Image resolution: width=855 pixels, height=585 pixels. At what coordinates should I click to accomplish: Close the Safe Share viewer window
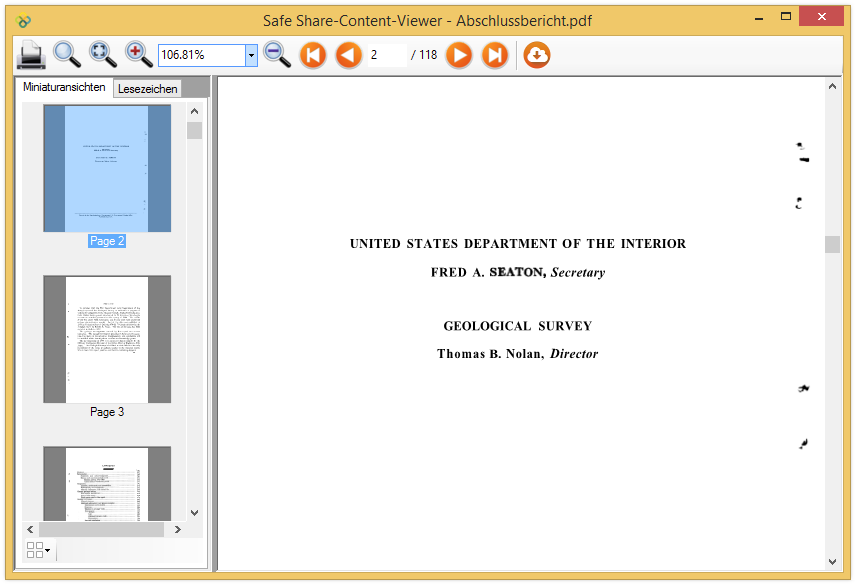(822, 17)
